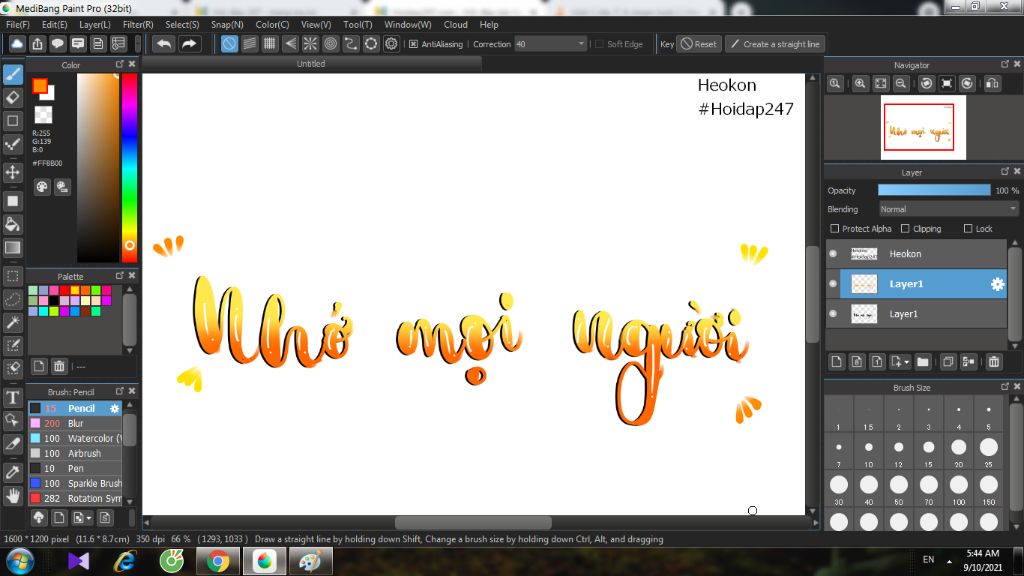Select the Lasso tool
1024x576 pixels.
[13, 299]
